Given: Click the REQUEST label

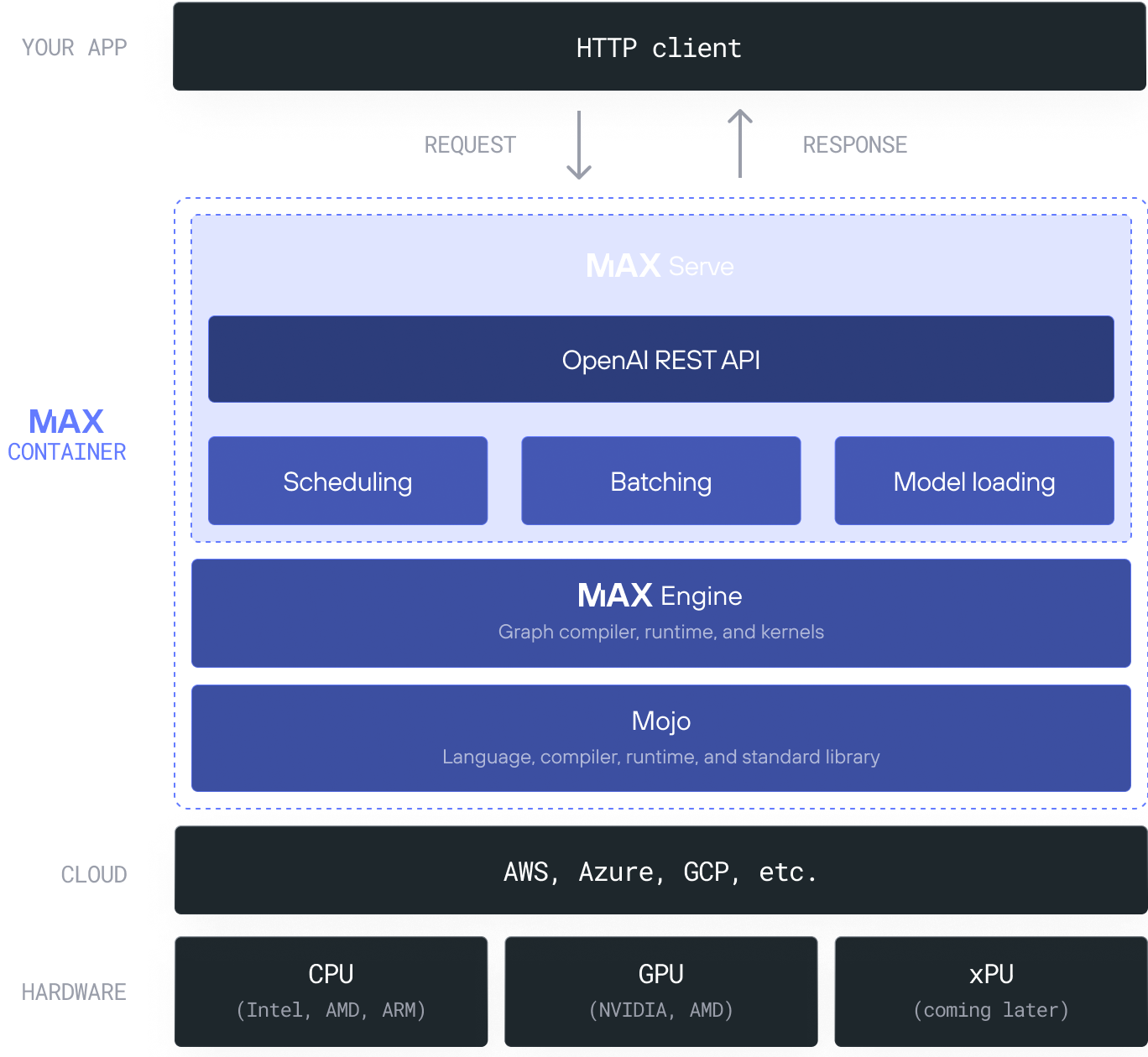Looking at the screenshot, I should (x=470, y=145).
